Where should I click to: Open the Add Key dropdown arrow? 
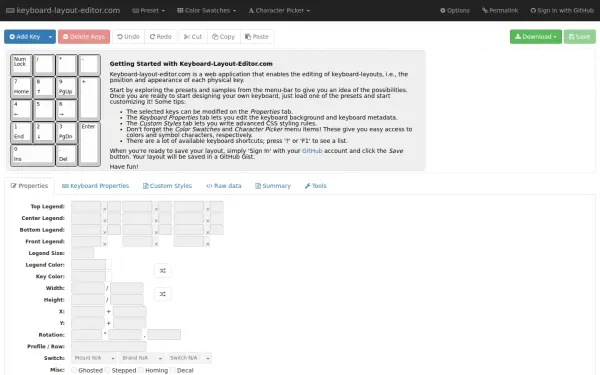click(x=51, y=37)
